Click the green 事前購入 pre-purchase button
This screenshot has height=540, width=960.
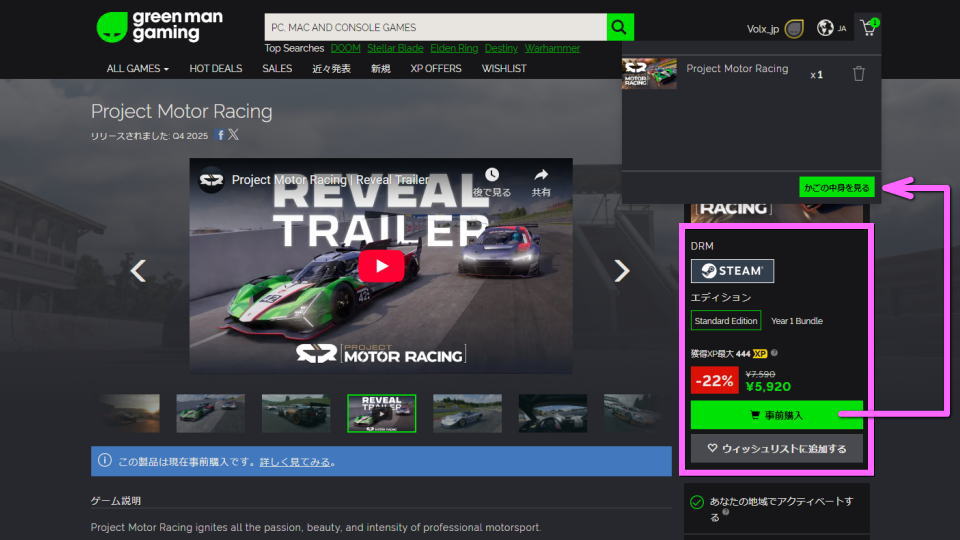776,415
